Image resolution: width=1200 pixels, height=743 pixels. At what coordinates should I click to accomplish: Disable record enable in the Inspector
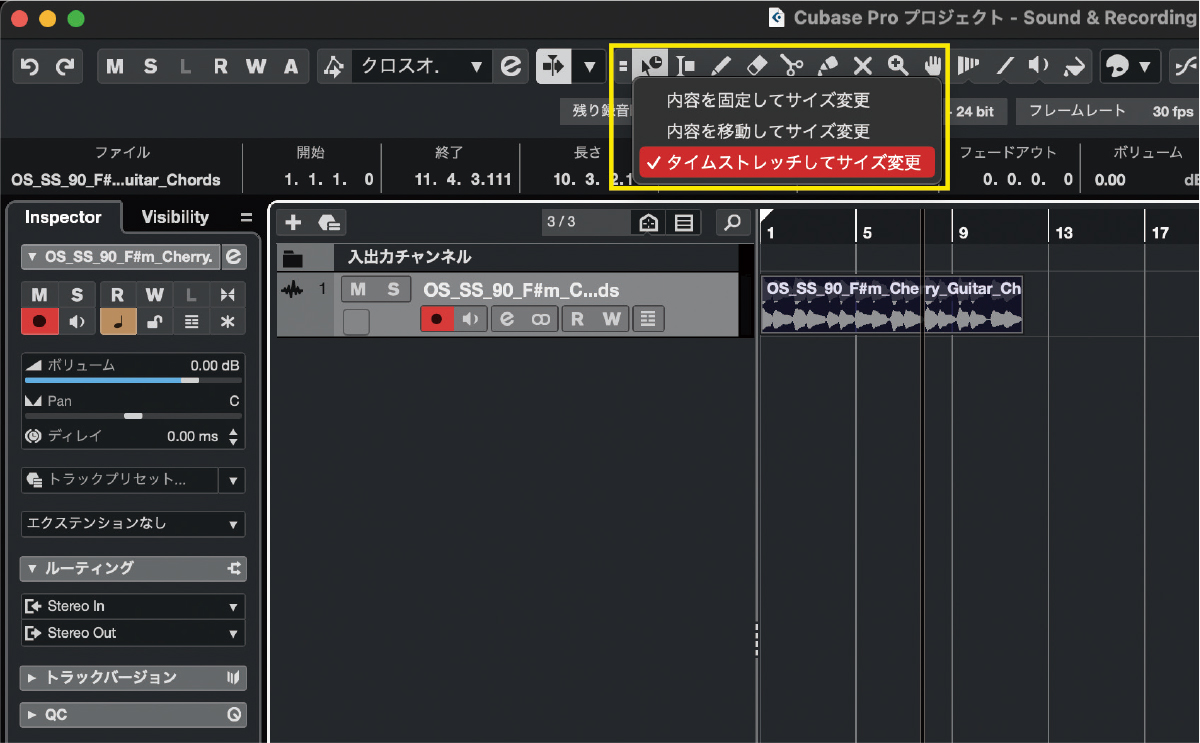click(39, 321)
